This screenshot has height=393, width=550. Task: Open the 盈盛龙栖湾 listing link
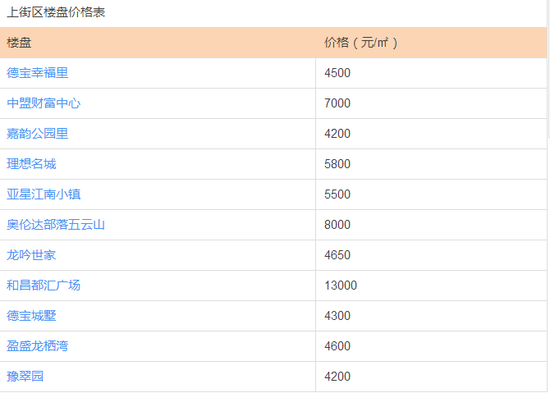tap(37, 346)
